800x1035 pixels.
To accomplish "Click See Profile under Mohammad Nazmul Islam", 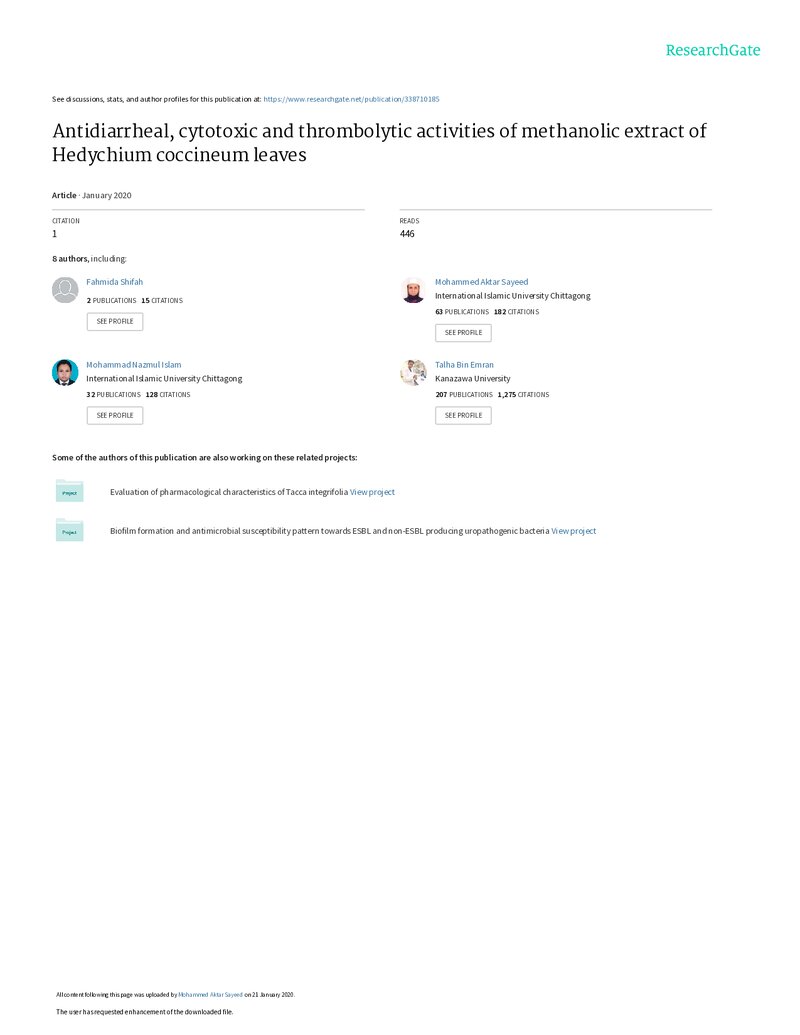I will [x=115, y=415].
